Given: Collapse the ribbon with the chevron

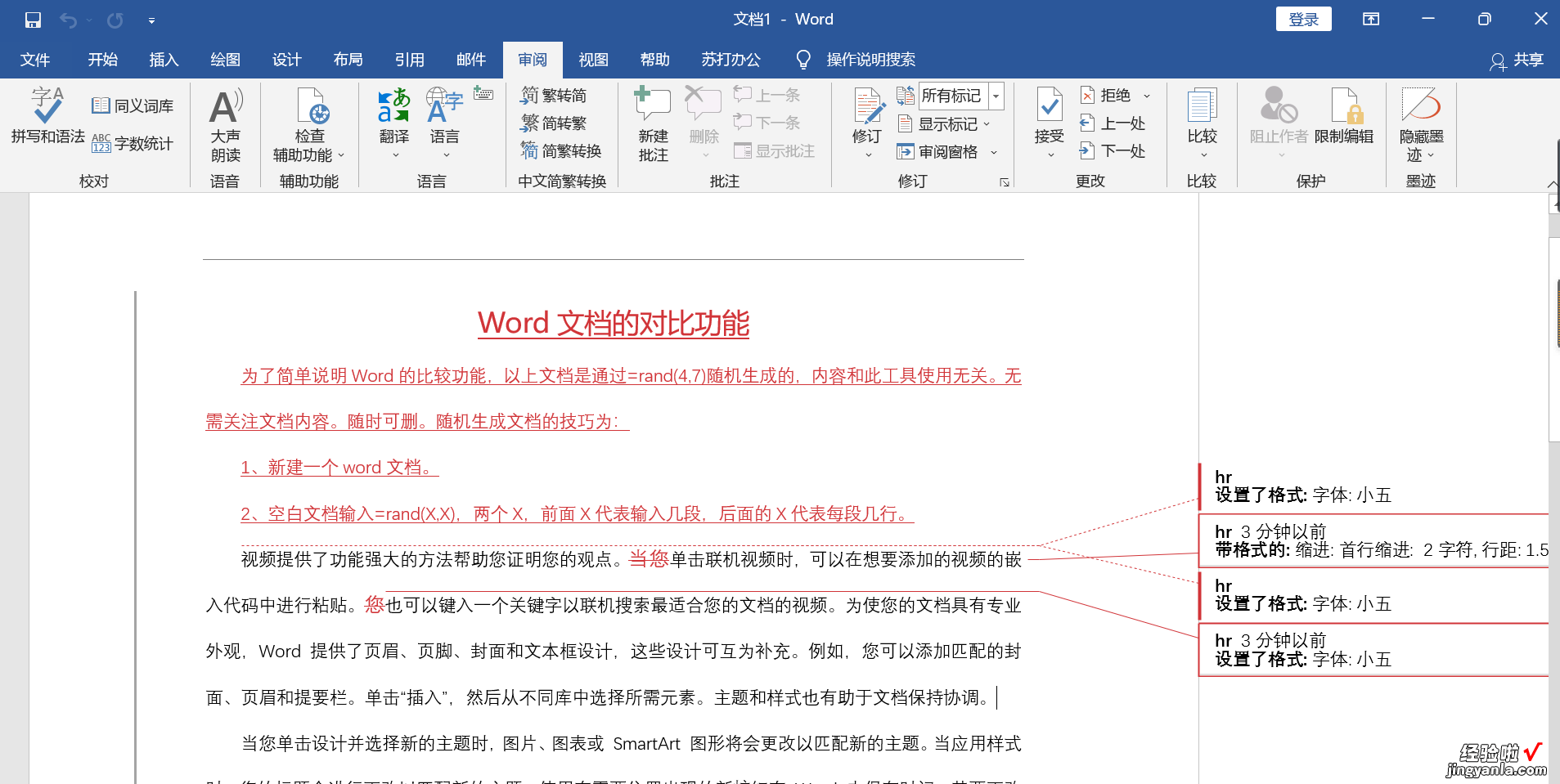Looking at the screenshot, I should click(x=1552, y=185).
